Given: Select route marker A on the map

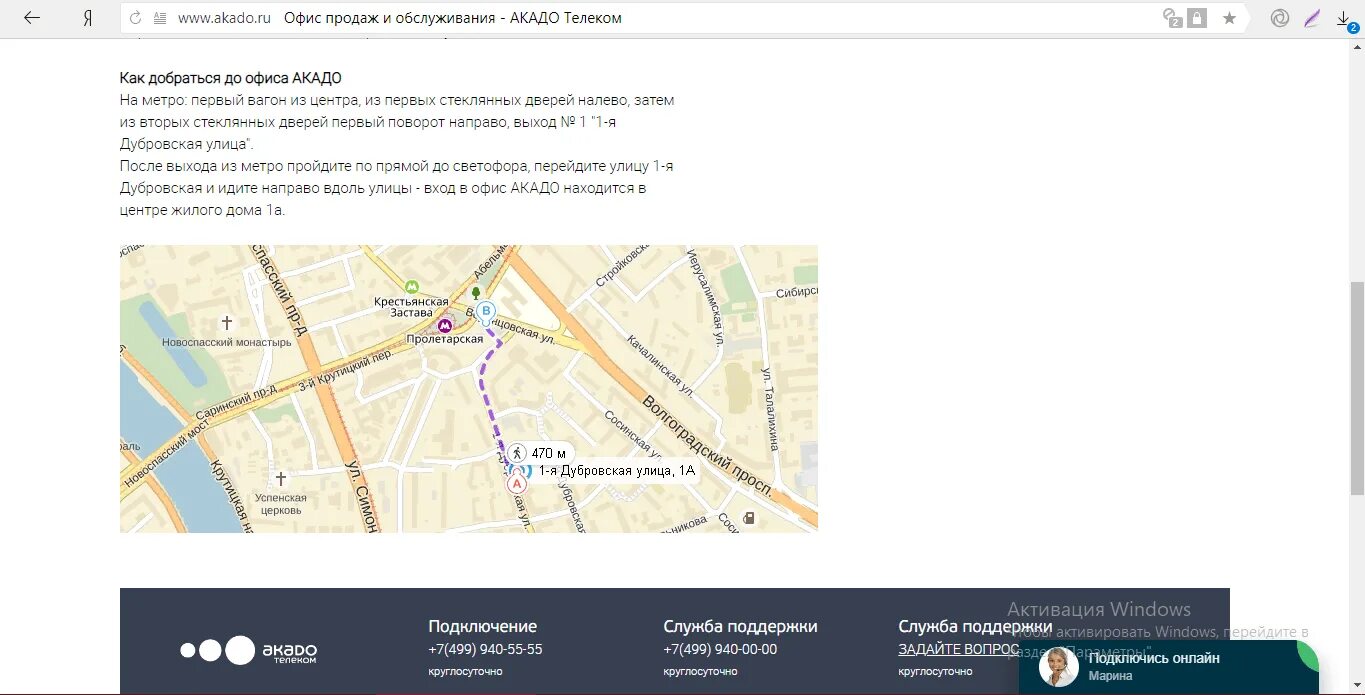Looking at the screenshot, I should click(517, 484).
